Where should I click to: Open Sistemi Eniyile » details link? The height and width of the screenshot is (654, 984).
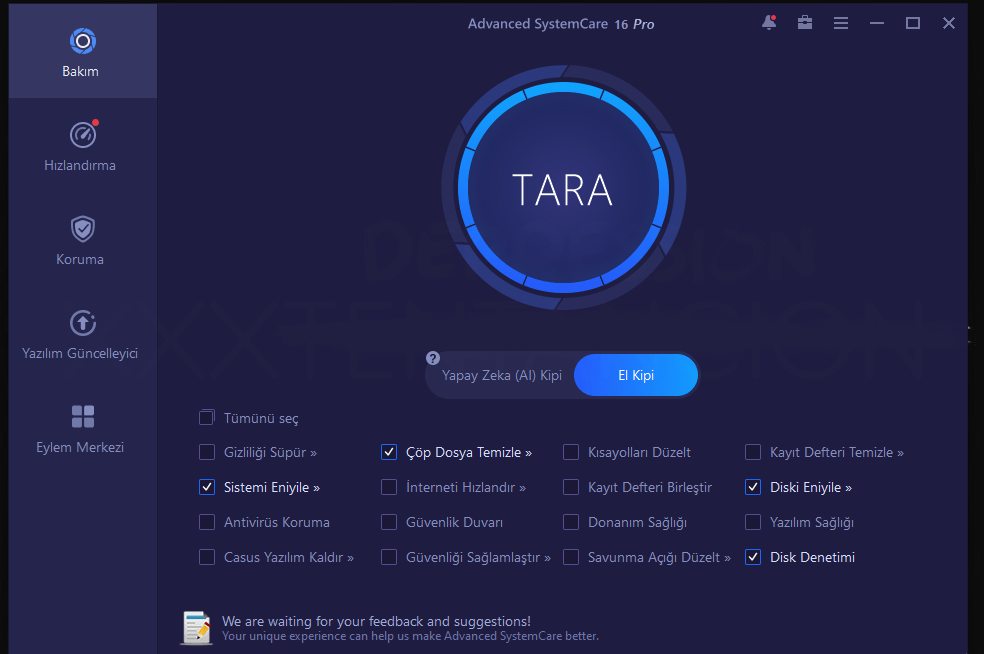click(x=272, y=488)
